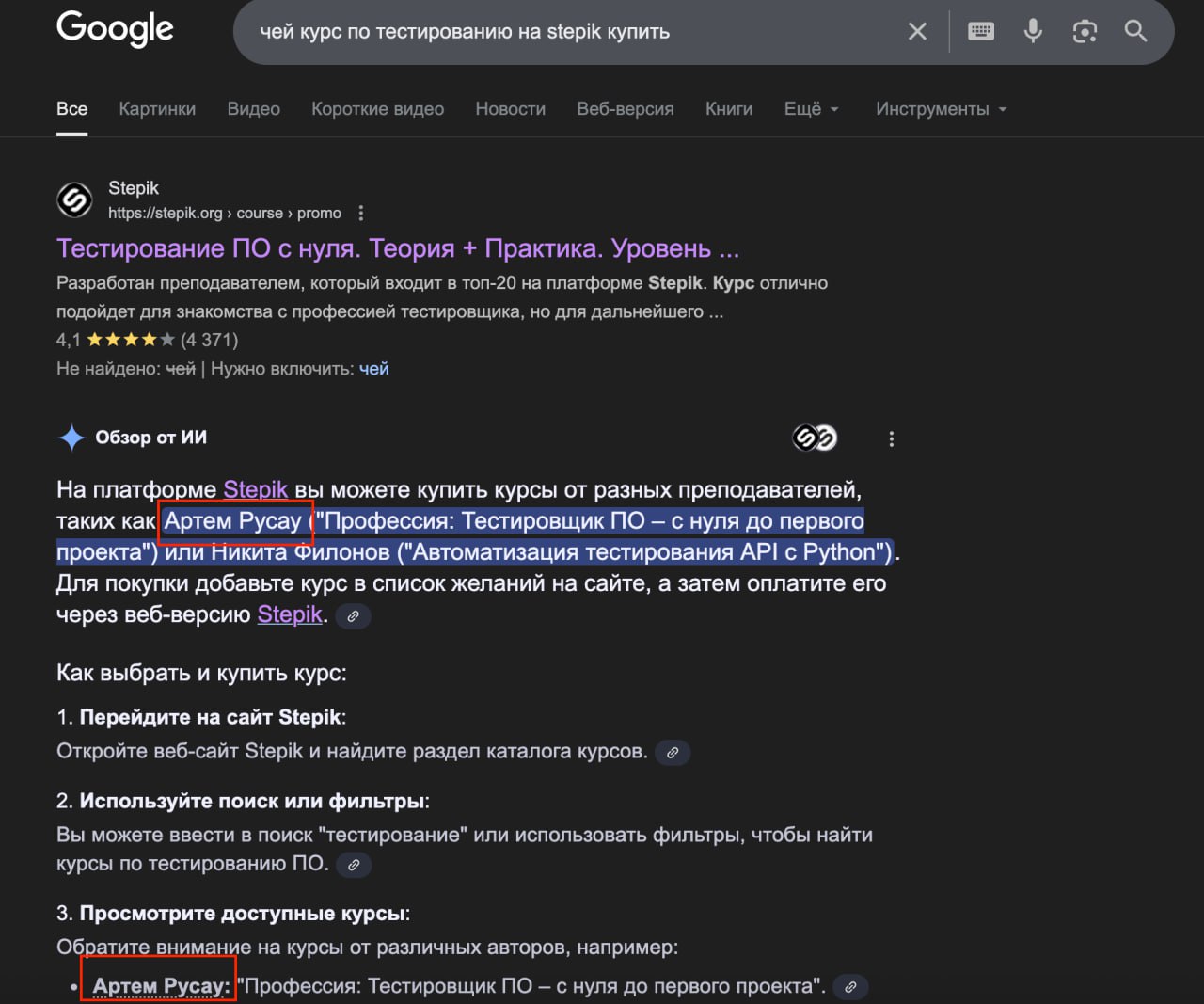Image resolution: width=1204 pixels, height=1004 pixels.
Task: Expand the Ещё dropdown menu
Action: [812, 109]
